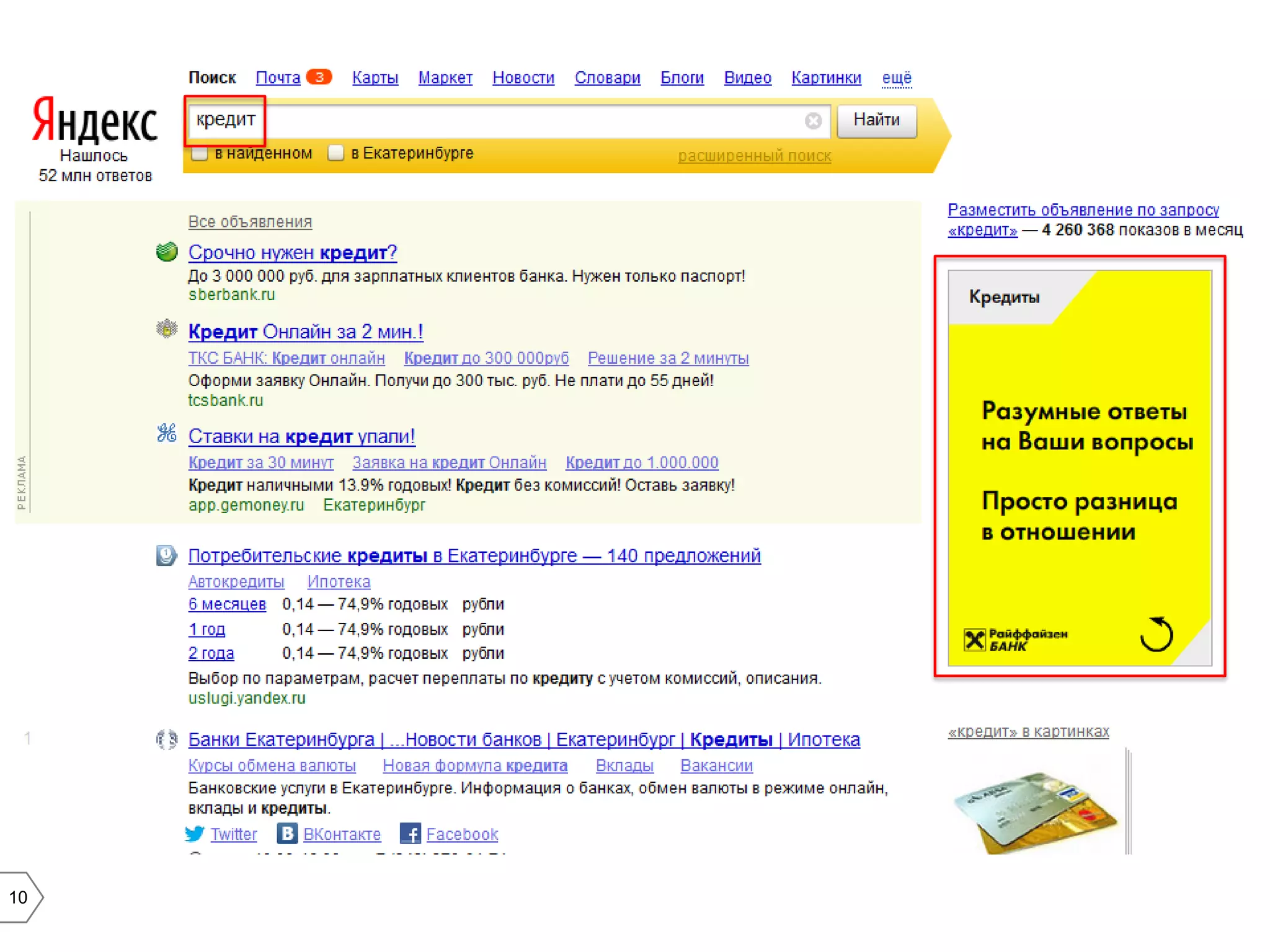Image resolution: width=1270 pixels, height=952 pixels.
Task: Enable the 'в найденном' checkbox
Action: tap(200, 153)
